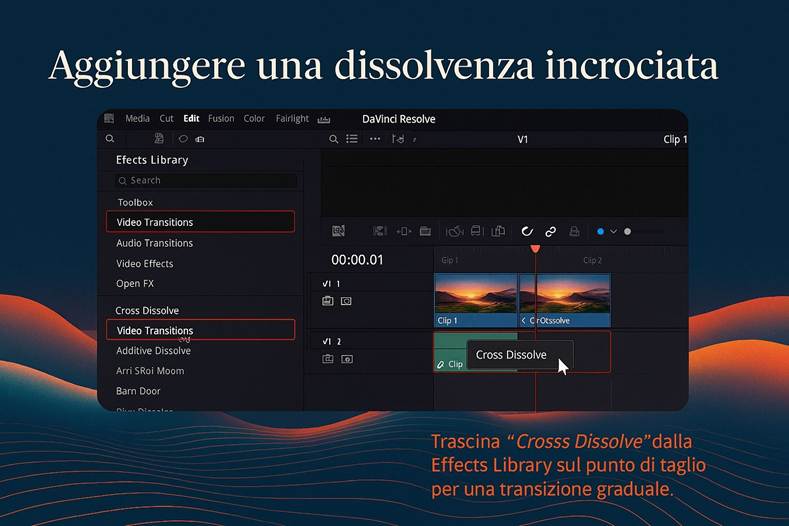The width and height of the screenshot is (789, 526).
Task: Click the red playhead marker on the ruler
Action: [x=535, y=249]
